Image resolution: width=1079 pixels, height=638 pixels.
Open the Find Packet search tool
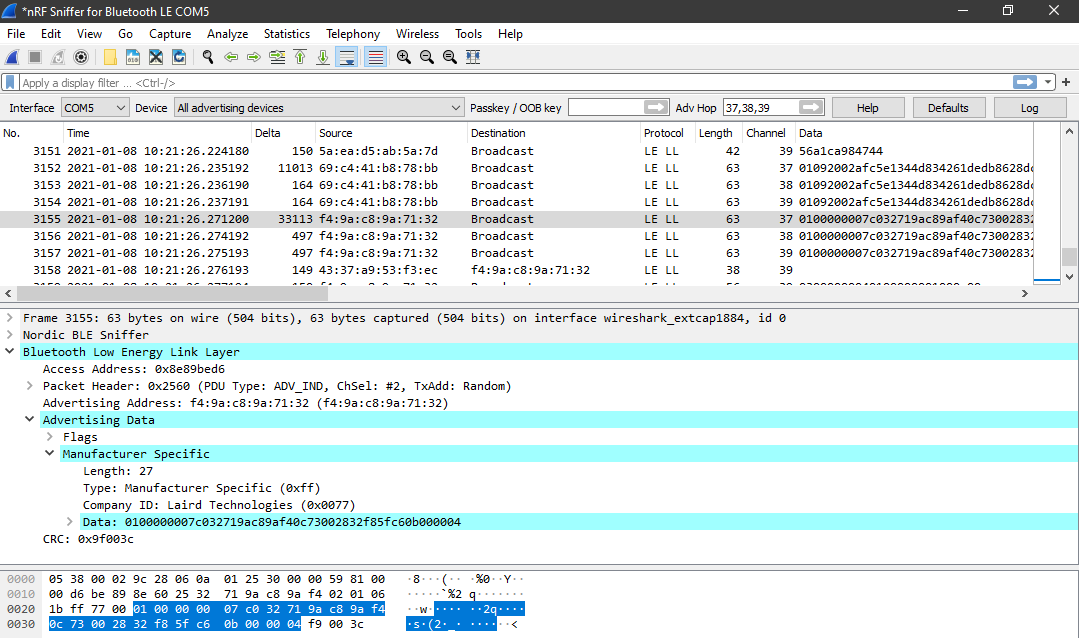tap(207, 57)
